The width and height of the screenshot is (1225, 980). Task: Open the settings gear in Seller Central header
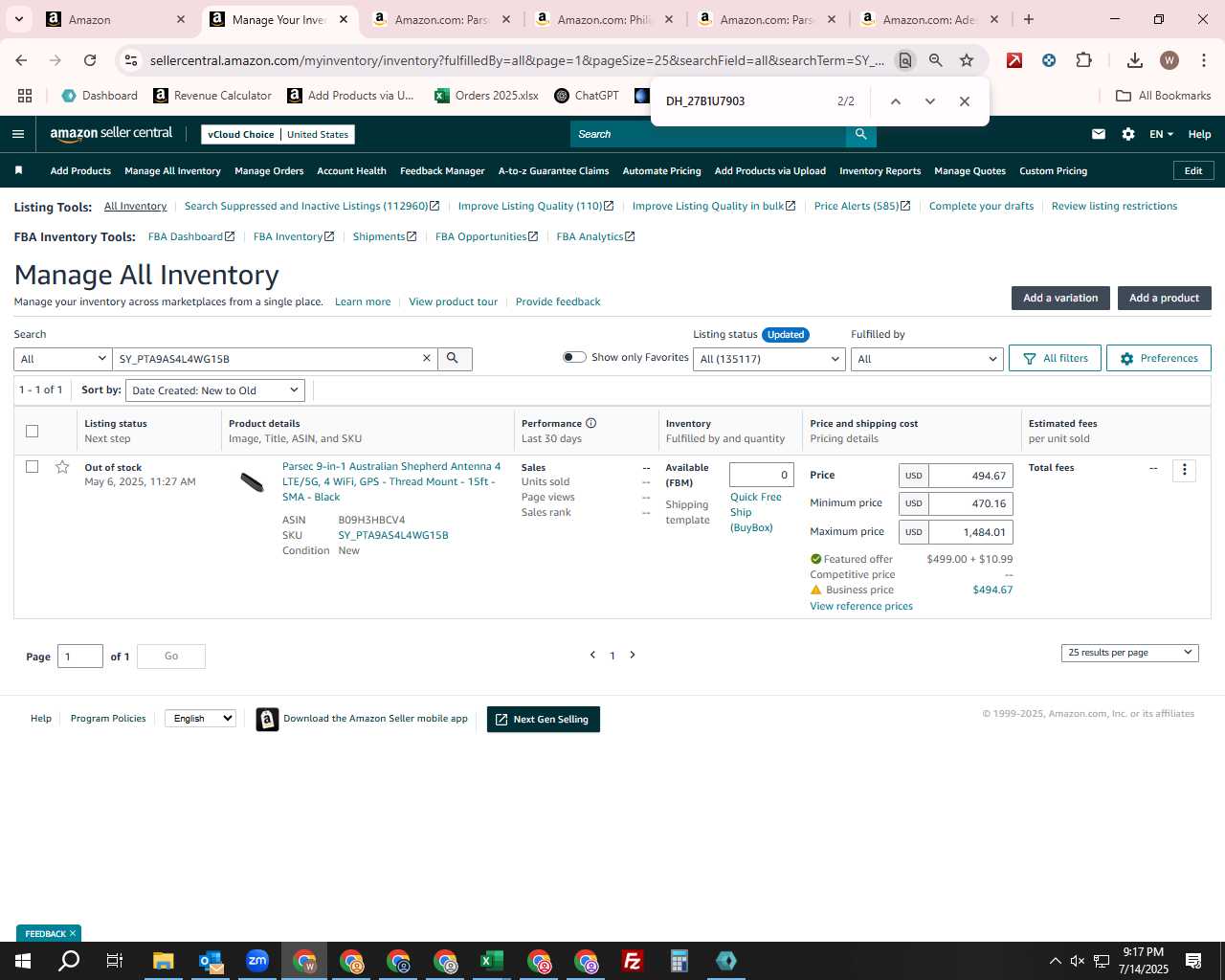[1128, 134]
